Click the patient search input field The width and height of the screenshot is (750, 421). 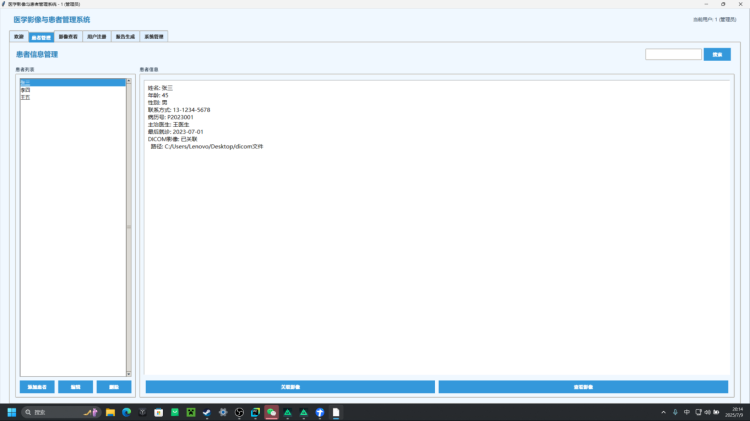coord(673,55)
